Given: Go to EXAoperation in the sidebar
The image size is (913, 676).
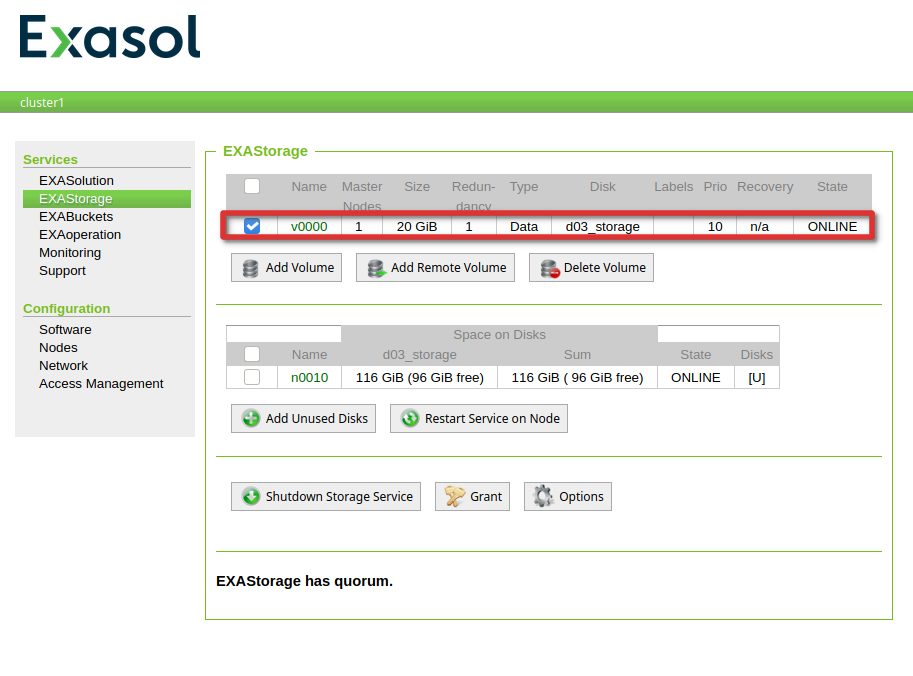Looking at the screenshot, I should 80,235.
